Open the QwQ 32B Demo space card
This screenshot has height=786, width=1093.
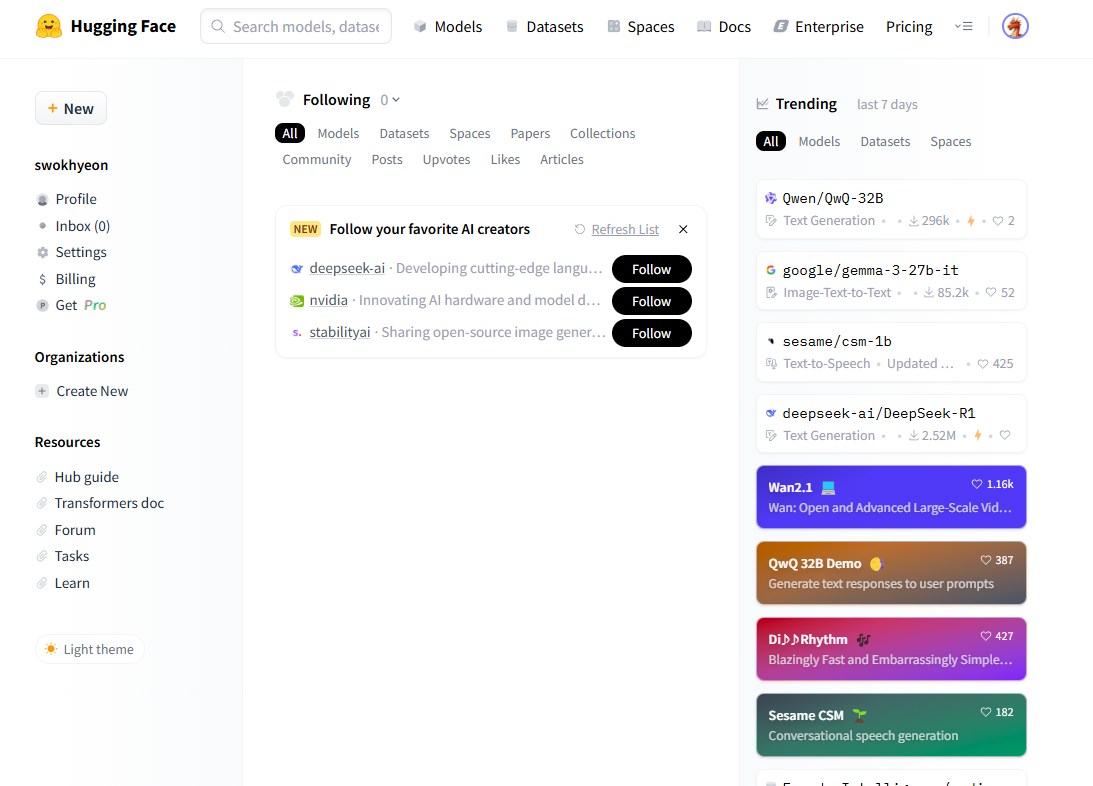(x=891, y=573)
